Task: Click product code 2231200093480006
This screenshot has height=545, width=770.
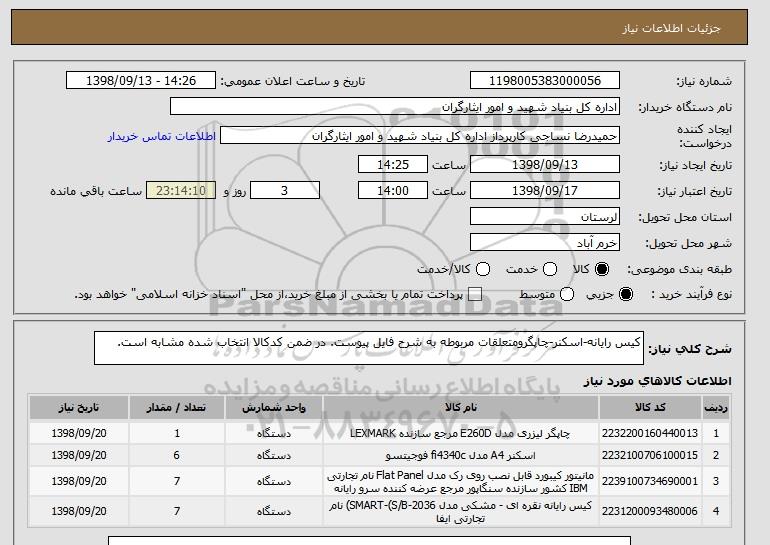Action: 650,512
